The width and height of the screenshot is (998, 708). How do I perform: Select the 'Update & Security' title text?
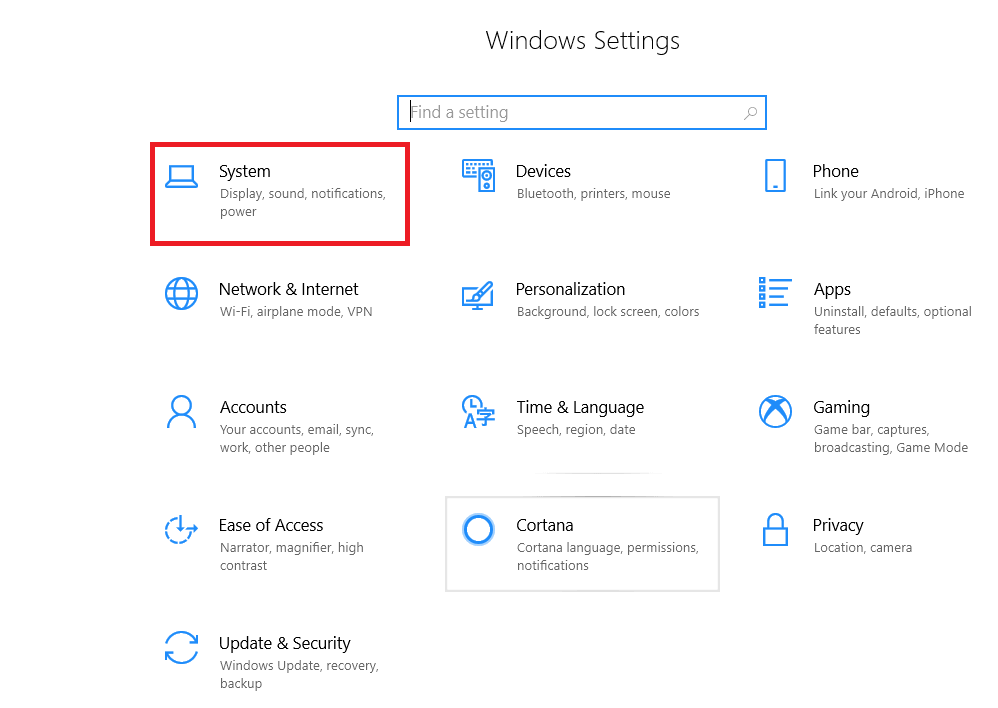(x=284, y=643)
